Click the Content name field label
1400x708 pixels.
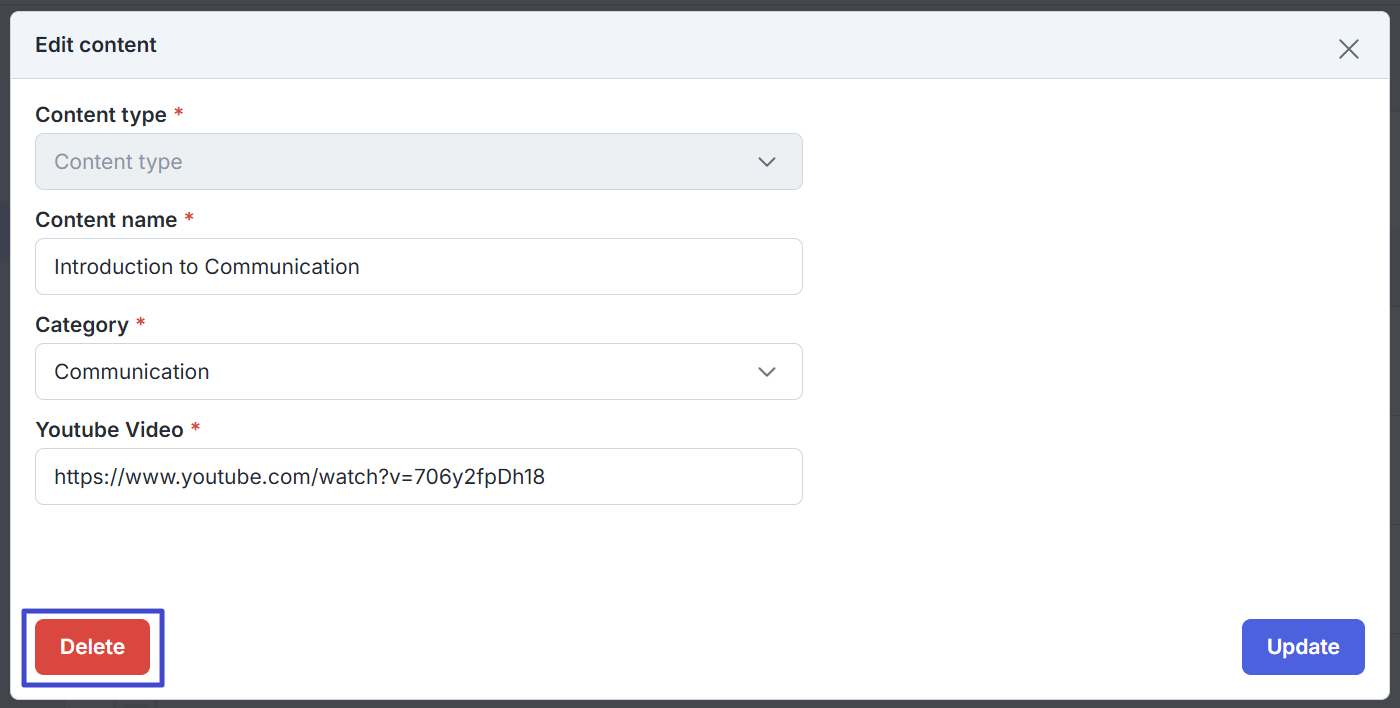(106, 220)
